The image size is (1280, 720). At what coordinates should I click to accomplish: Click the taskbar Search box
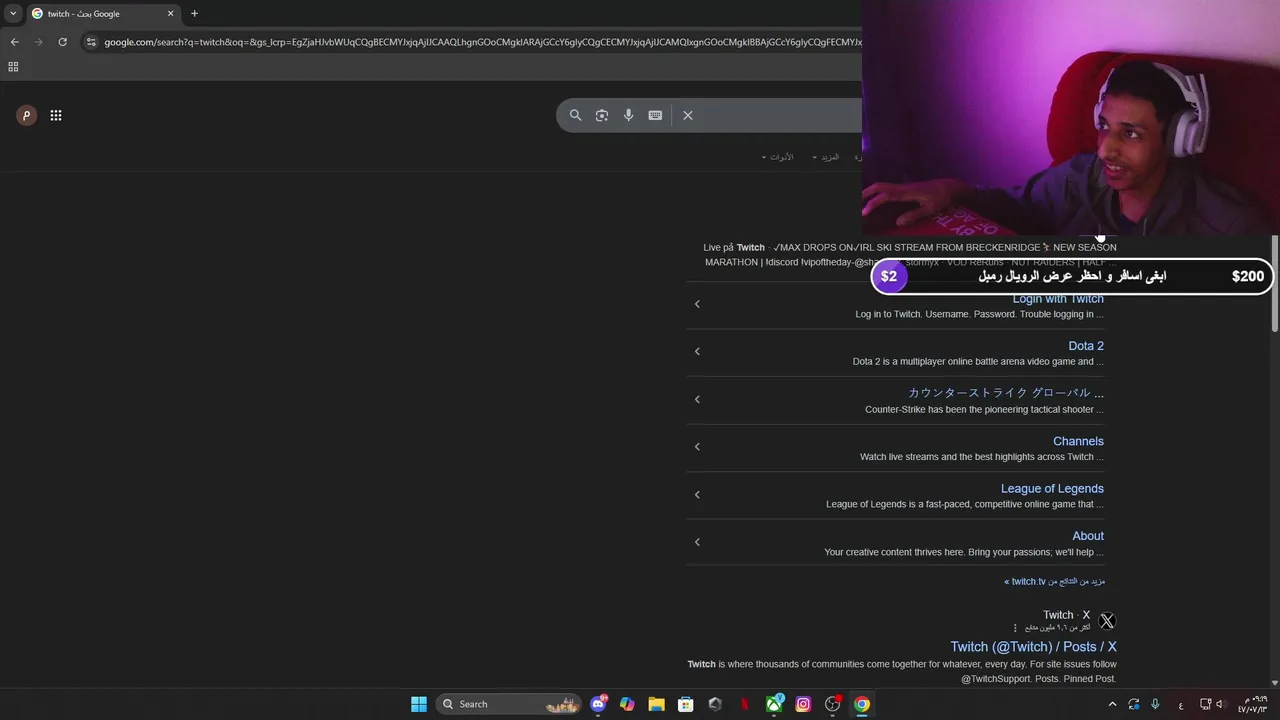coord(510,704)
